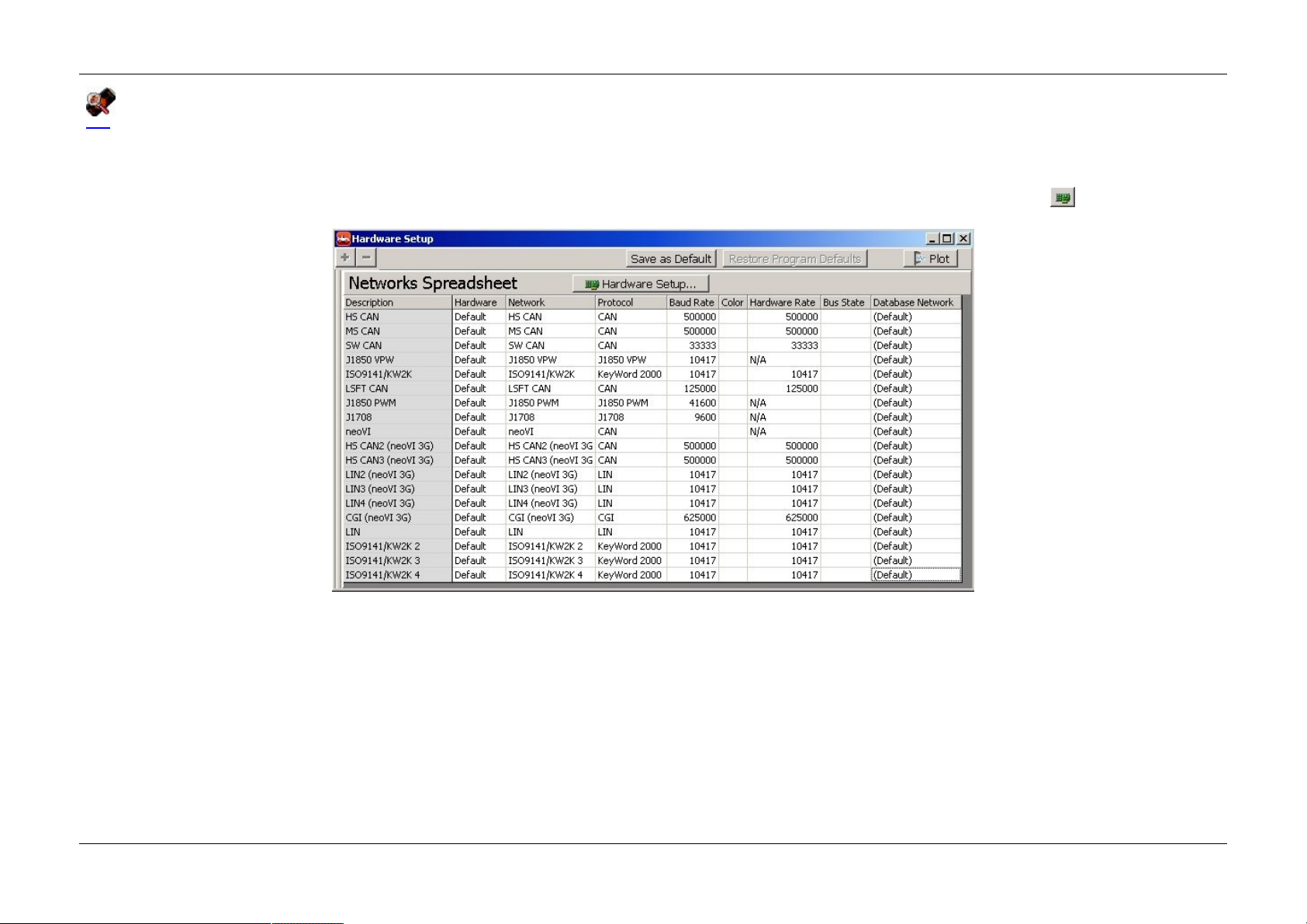Select the LSFT CAN description cell

point(397,389)
